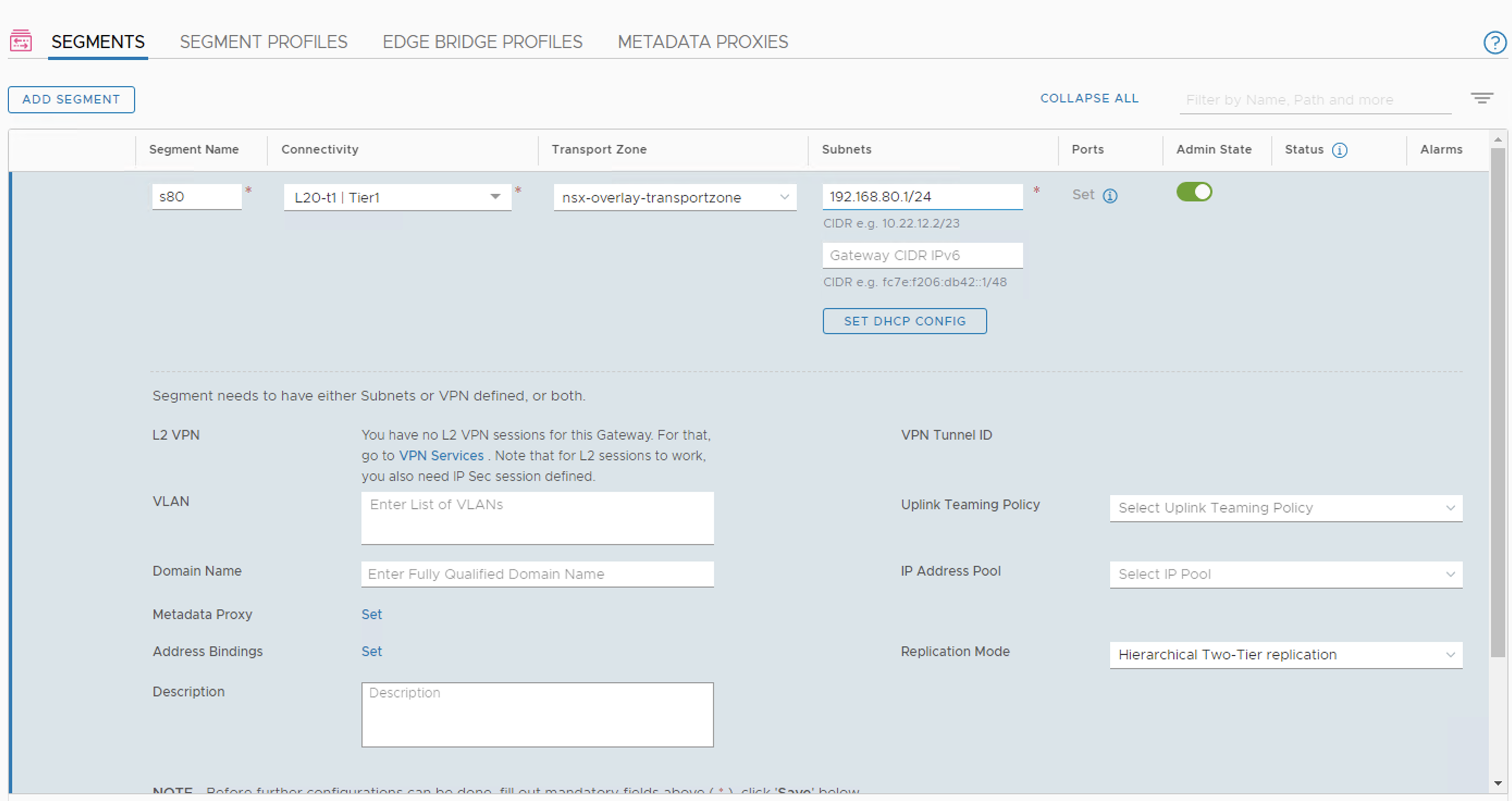Follow the VPN Services link
Image resolution: width=1512 pixels, height=801 pixels.
tap(441, 455)
